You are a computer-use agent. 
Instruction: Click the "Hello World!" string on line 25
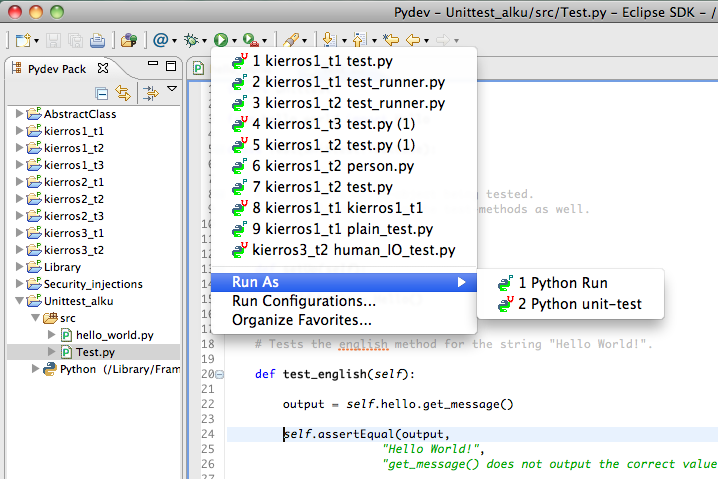click(x=431, y=449)
